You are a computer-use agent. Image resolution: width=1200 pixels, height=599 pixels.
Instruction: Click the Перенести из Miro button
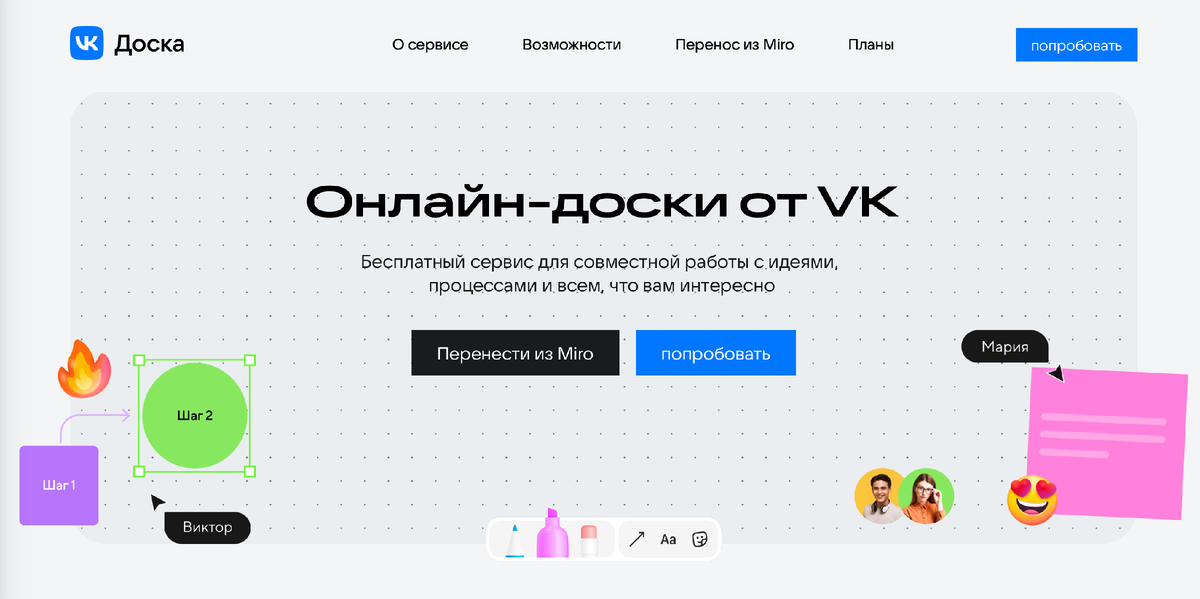(x=514, y=352)
